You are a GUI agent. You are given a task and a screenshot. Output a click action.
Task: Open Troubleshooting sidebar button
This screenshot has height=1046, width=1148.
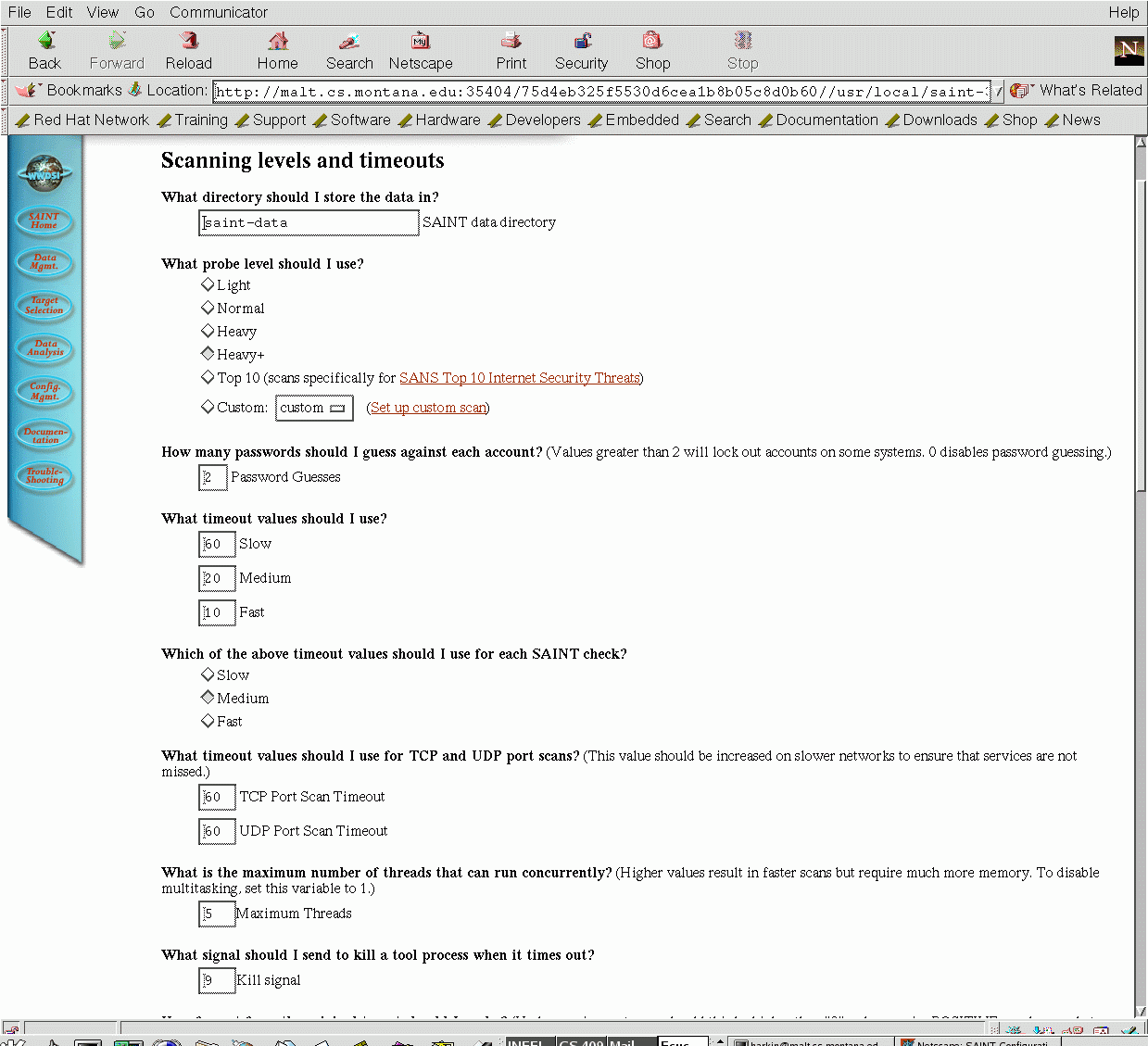(x=44, y=476)
